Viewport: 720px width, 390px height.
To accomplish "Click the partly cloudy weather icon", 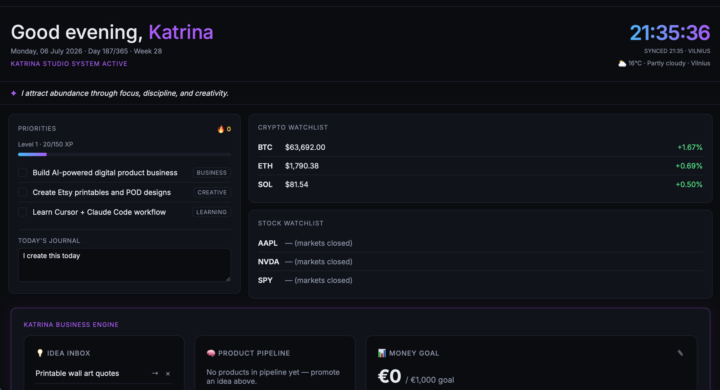I will point(622,63).
